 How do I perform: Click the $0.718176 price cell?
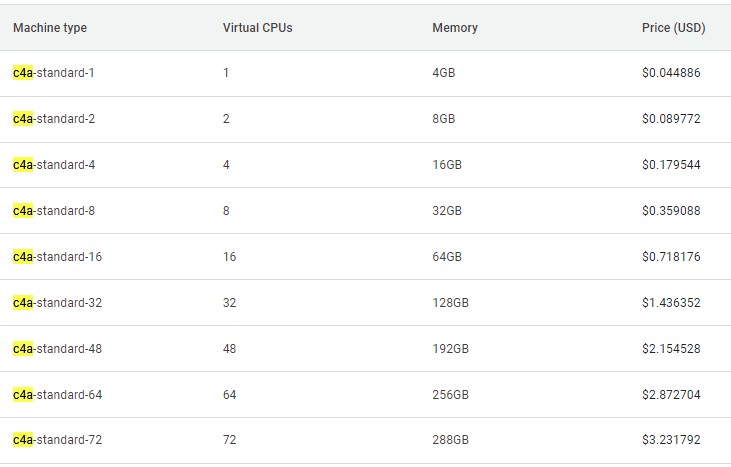671,257
